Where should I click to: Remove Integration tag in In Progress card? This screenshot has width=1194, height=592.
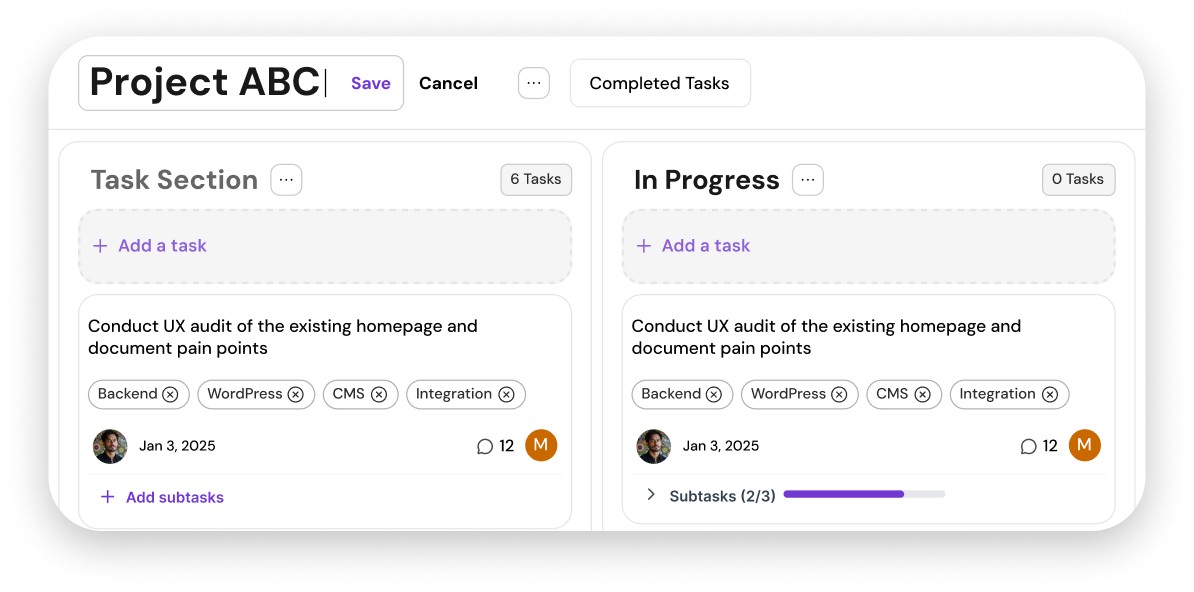click(x=1050, y=395)
